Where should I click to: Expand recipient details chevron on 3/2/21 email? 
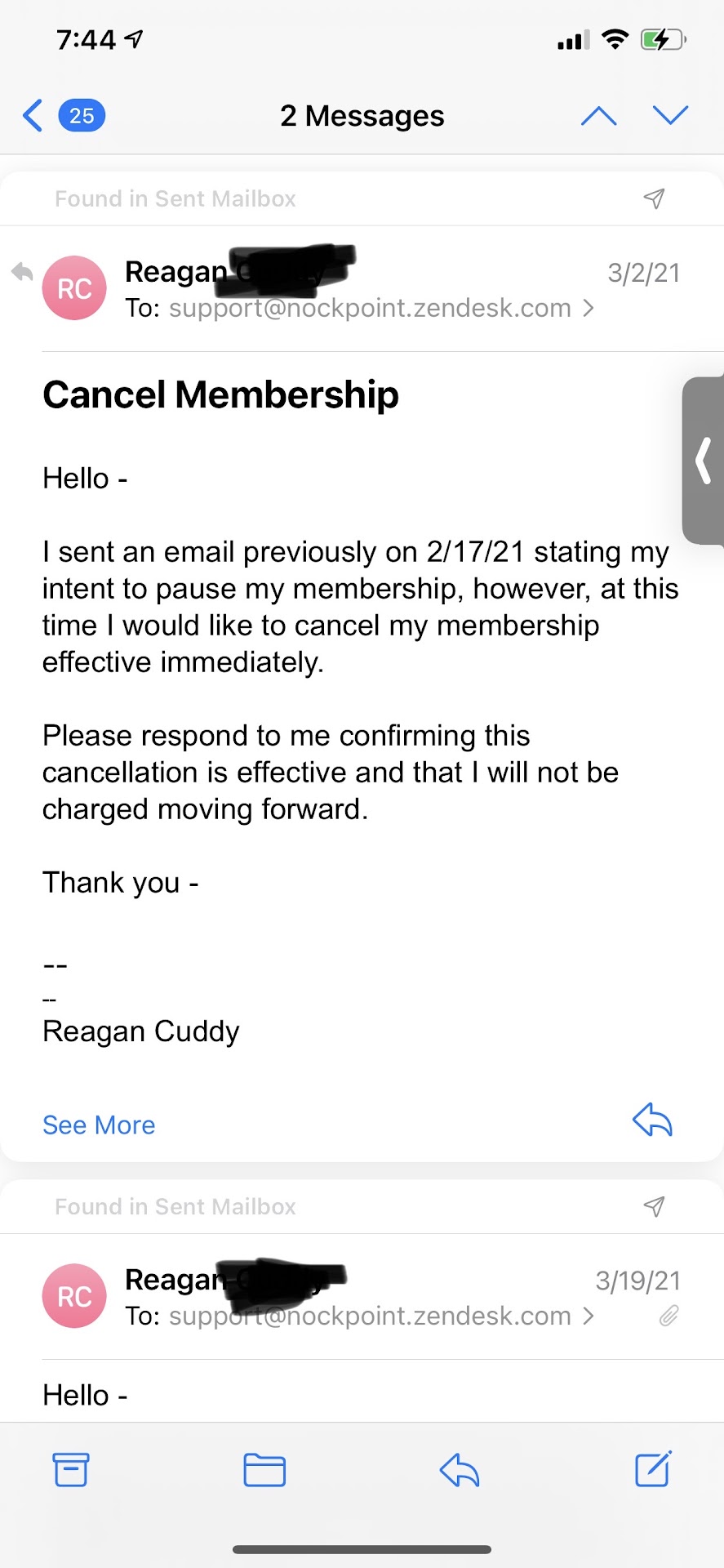click(589, 309)
